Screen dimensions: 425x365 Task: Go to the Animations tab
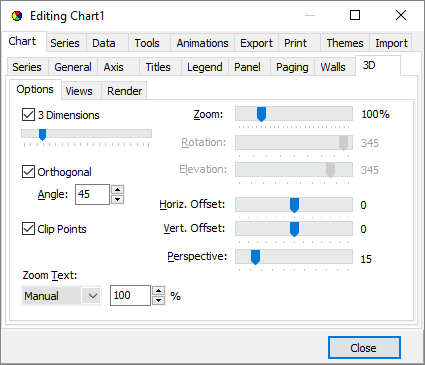tap(202, 43)
